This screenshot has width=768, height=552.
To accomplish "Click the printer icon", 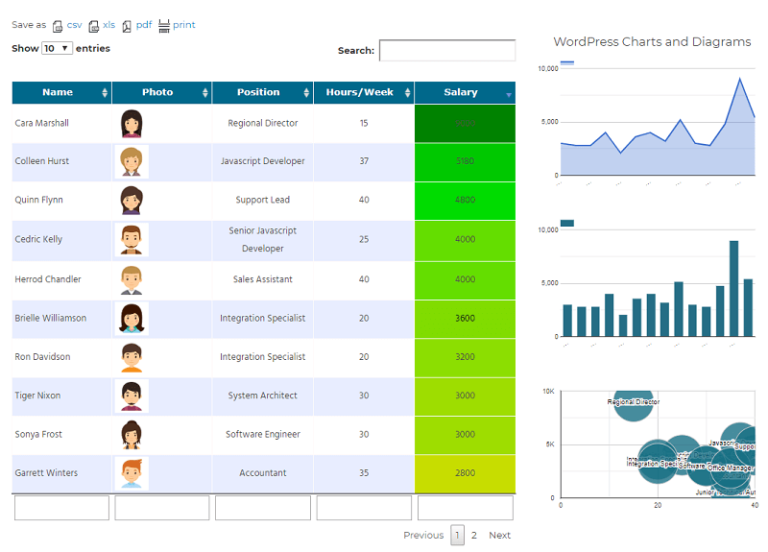I will click(x=164, y=26).
